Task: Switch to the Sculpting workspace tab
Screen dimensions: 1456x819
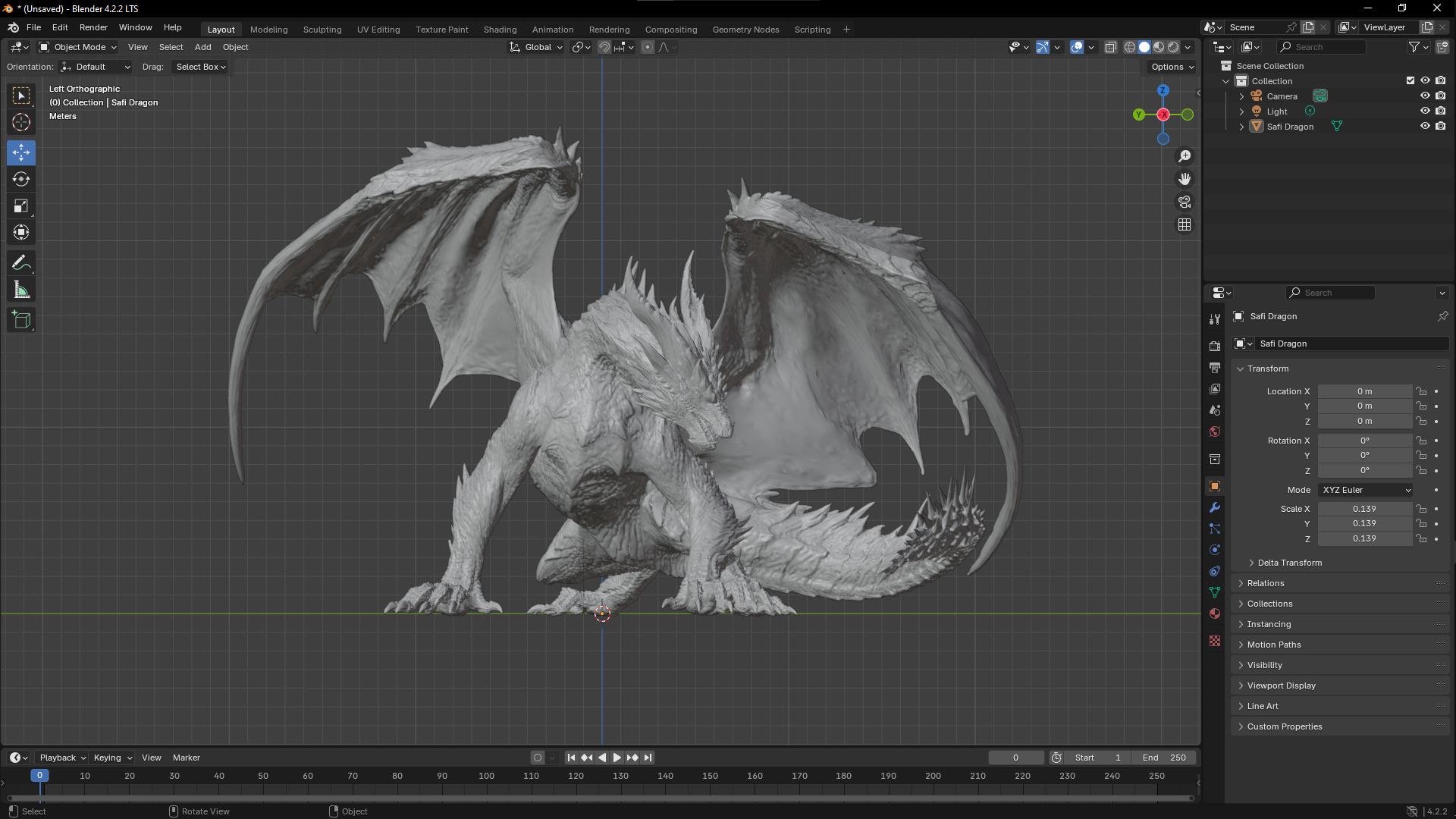Action: coord(322,30)
